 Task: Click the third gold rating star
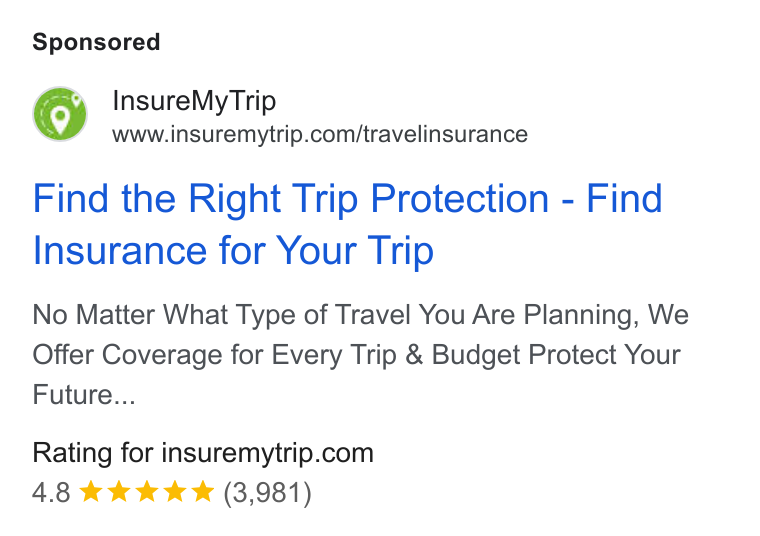pos(146,491)
